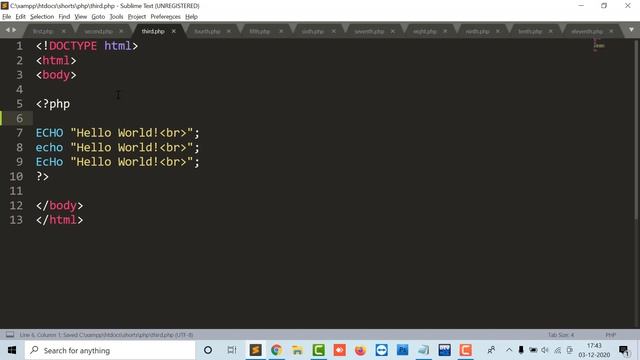Open the notification center icon
The width and height of the screenshot is (640, 360).
[624, 350]
